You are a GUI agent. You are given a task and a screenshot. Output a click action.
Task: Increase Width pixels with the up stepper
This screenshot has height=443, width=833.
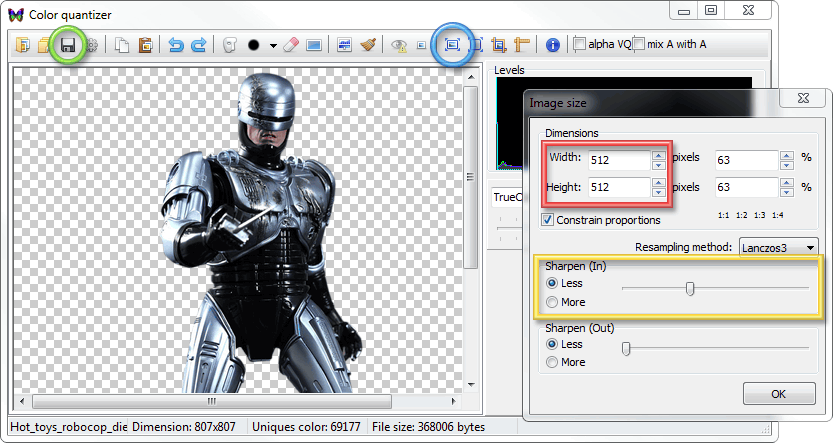pyautogui.click(x=659, y=156)
